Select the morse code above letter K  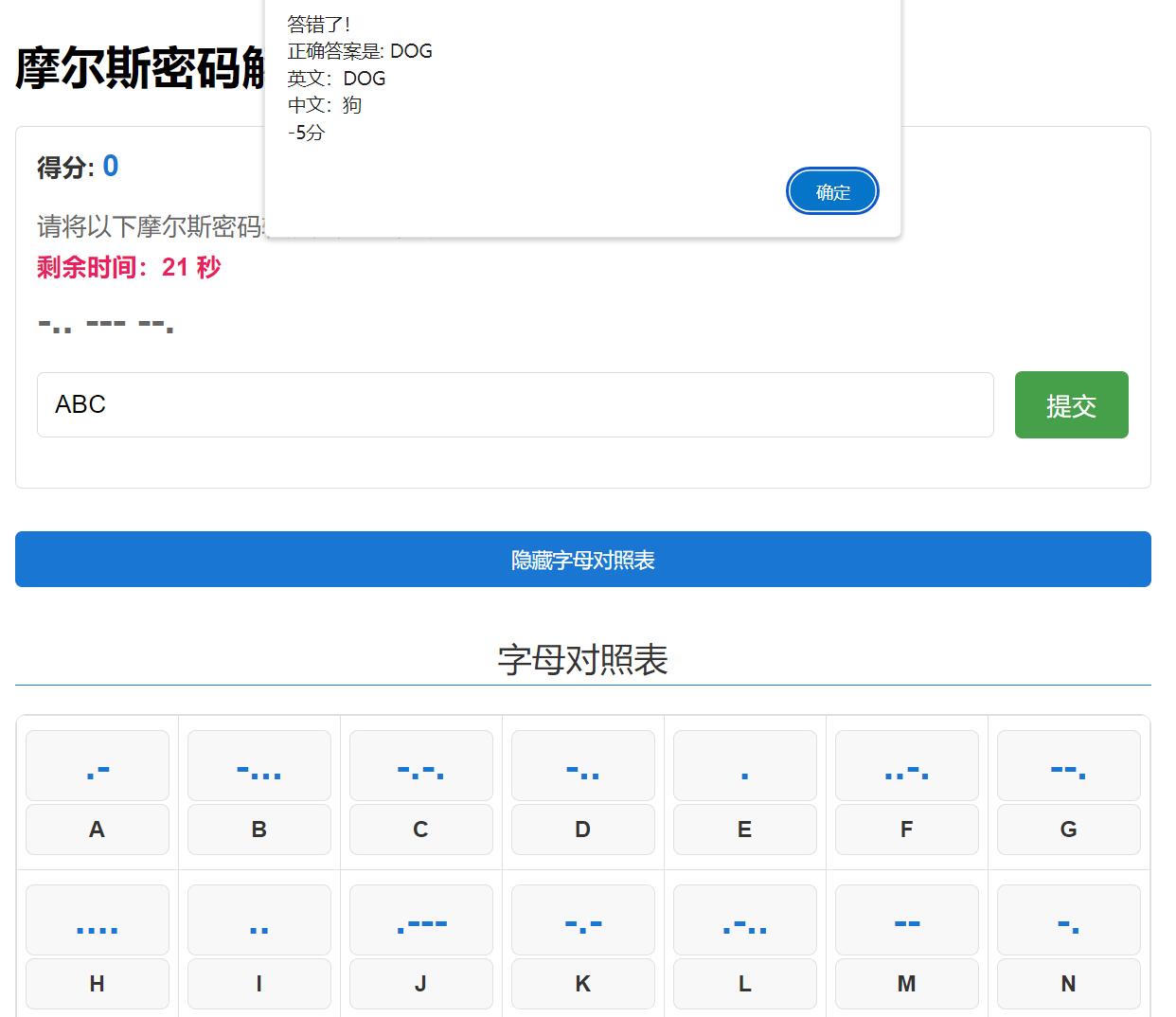583,920
